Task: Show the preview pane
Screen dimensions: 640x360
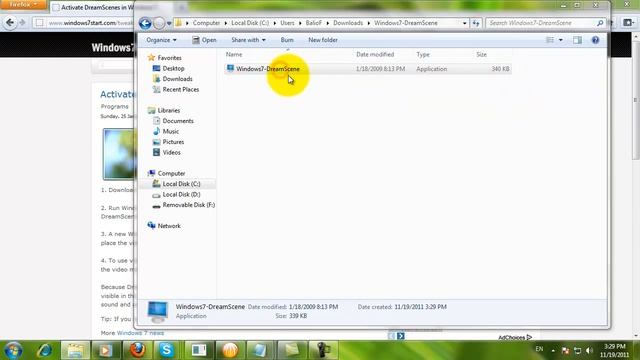Action: click(x=577, y=40)
